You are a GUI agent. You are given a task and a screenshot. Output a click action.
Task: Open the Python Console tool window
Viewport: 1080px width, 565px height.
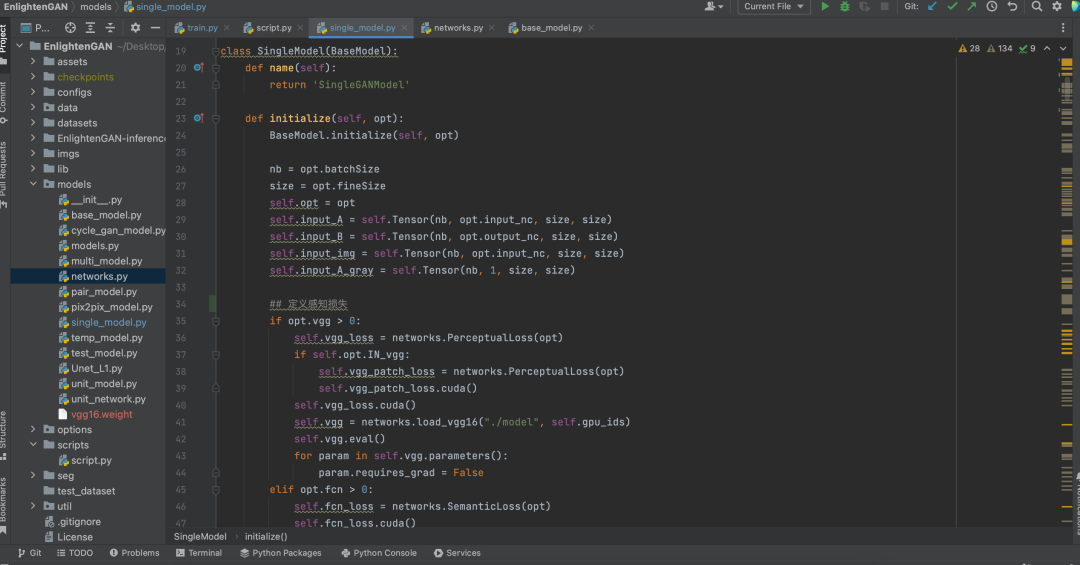(379, 553)
